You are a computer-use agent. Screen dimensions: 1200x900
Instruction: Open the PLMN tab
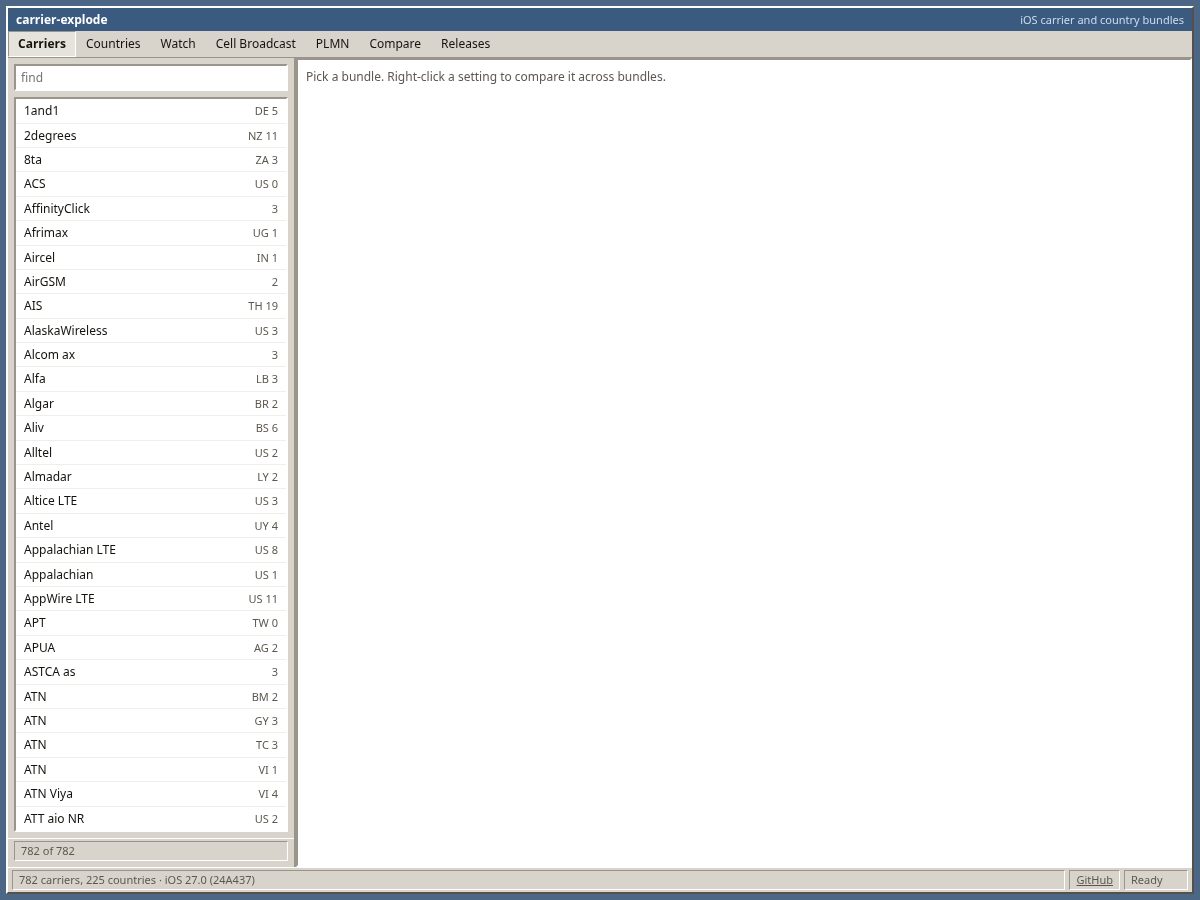[x=332, y=44]
